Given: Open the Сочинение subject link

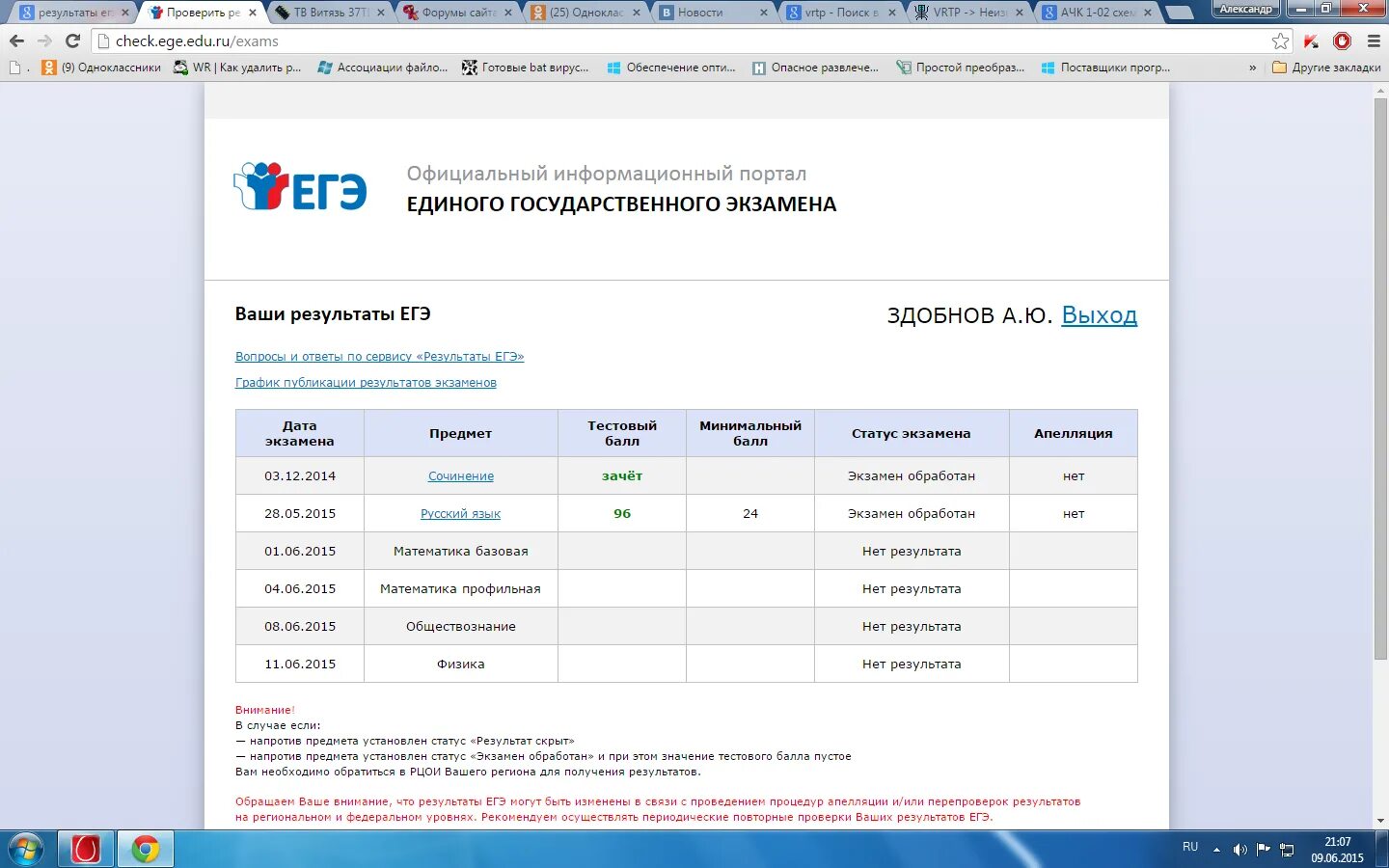Looking at the screenshot, I should click(461, 476).
